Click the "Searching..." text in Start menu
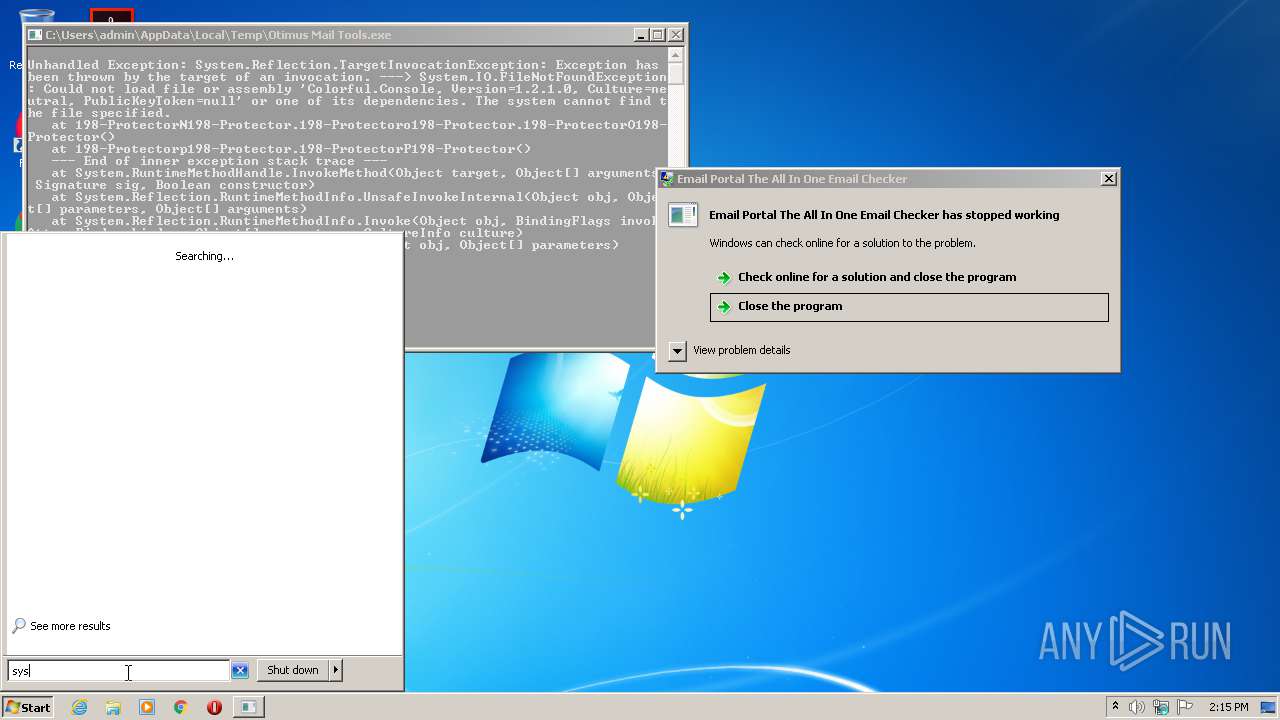Viewport: 1280px width, 720px height. point(204,256)
